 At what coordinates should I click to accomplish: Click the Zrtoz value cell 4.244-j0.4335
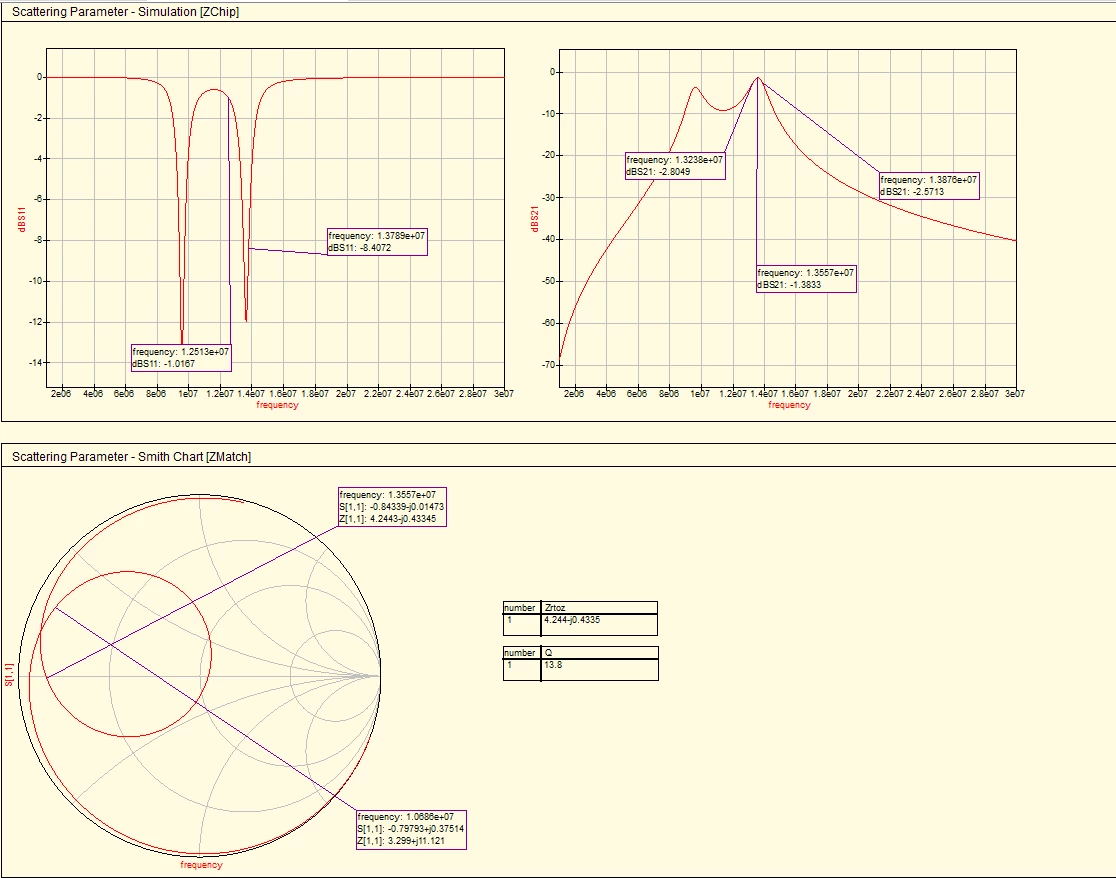tap(599, 625)
